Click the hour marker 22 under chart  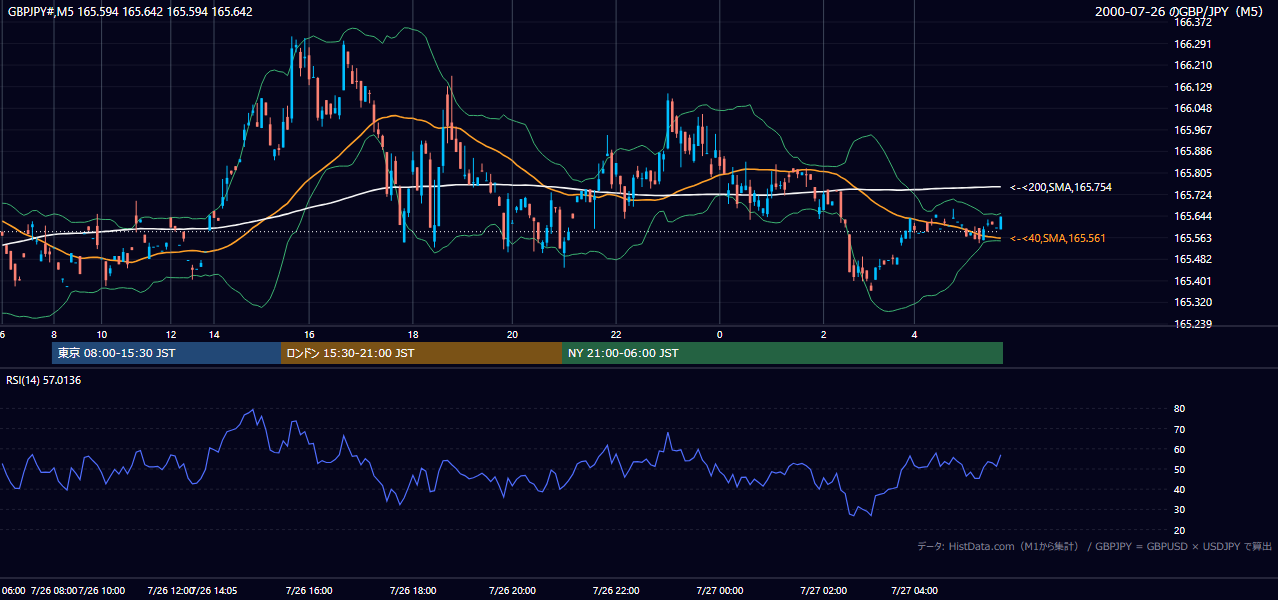[x=617, y=334]
